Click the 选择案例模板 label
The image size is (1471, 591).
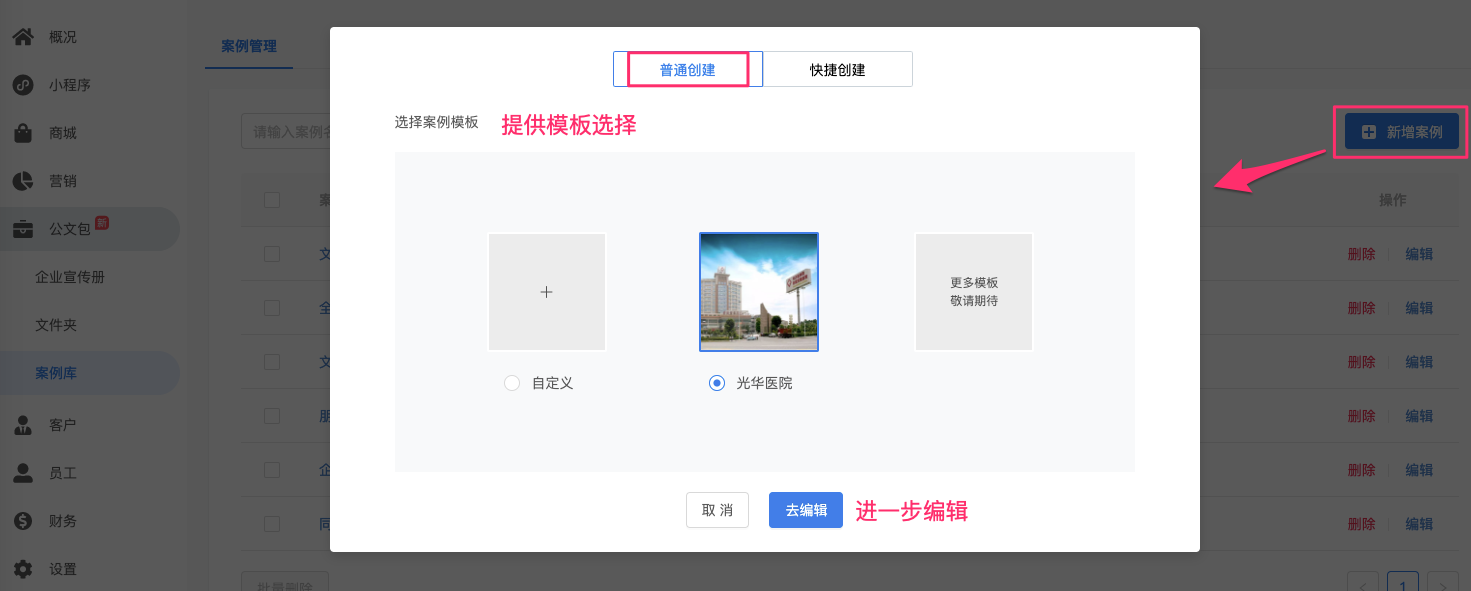(x=436, y=123)
